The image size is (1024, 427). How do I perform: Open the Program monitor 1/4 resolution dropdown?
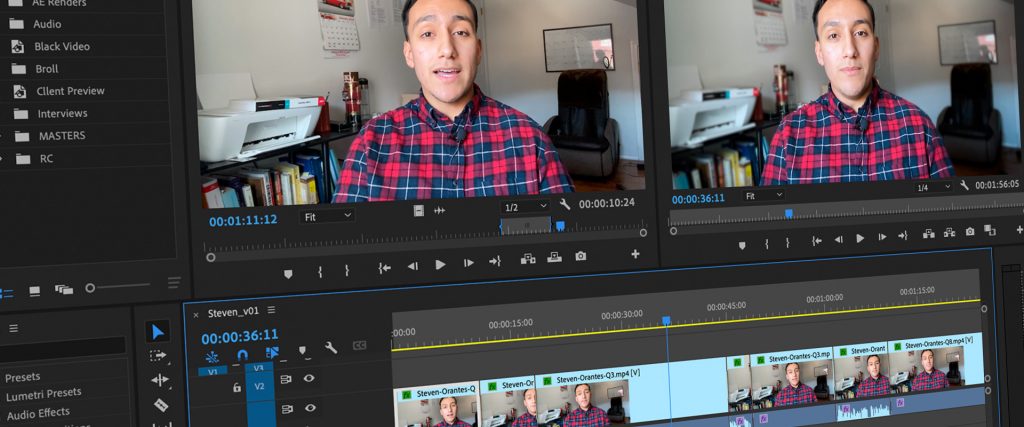click(933, 187)
